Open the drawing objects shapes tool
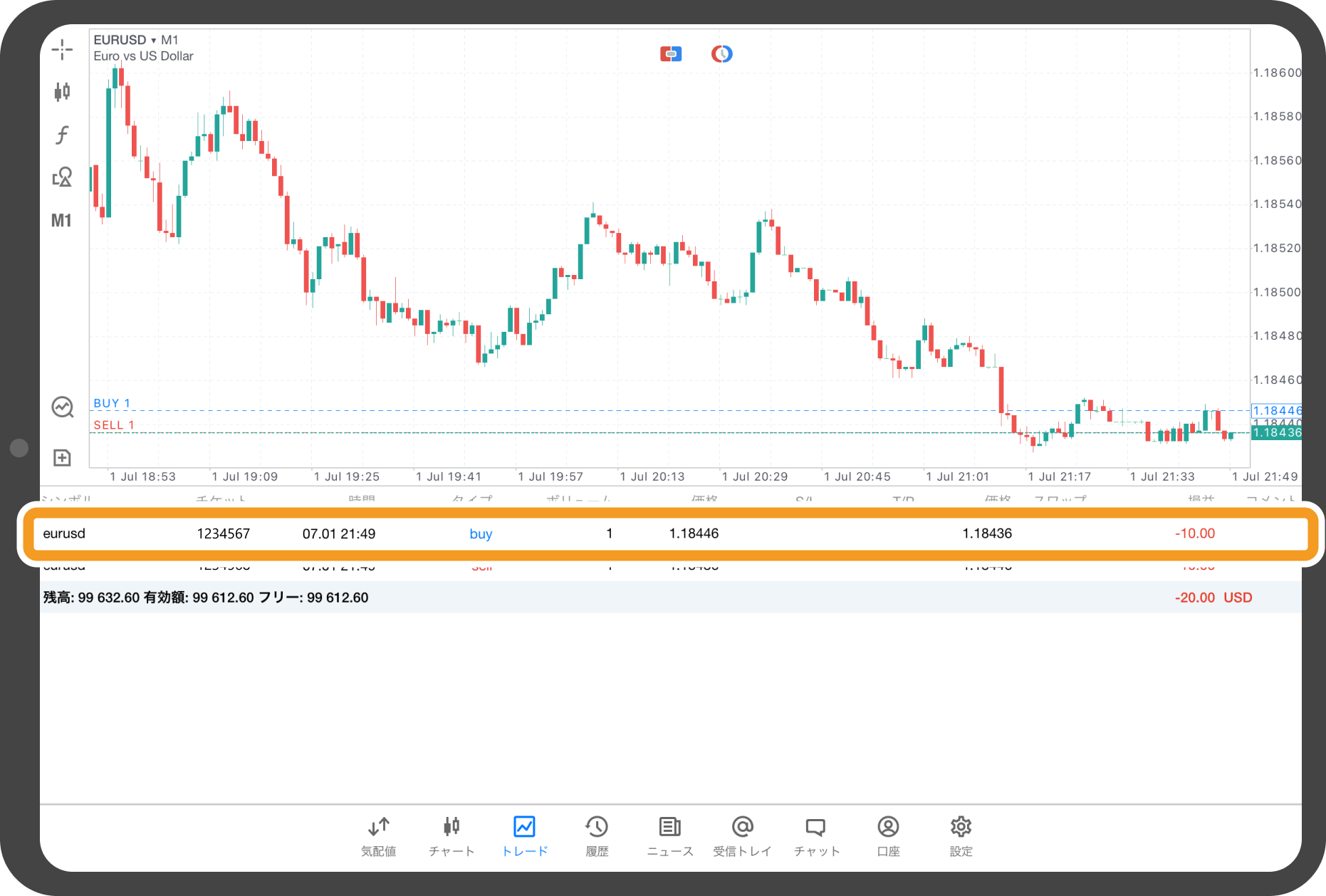This screenshot has height=896, width=1326. [x=62, y=177]
